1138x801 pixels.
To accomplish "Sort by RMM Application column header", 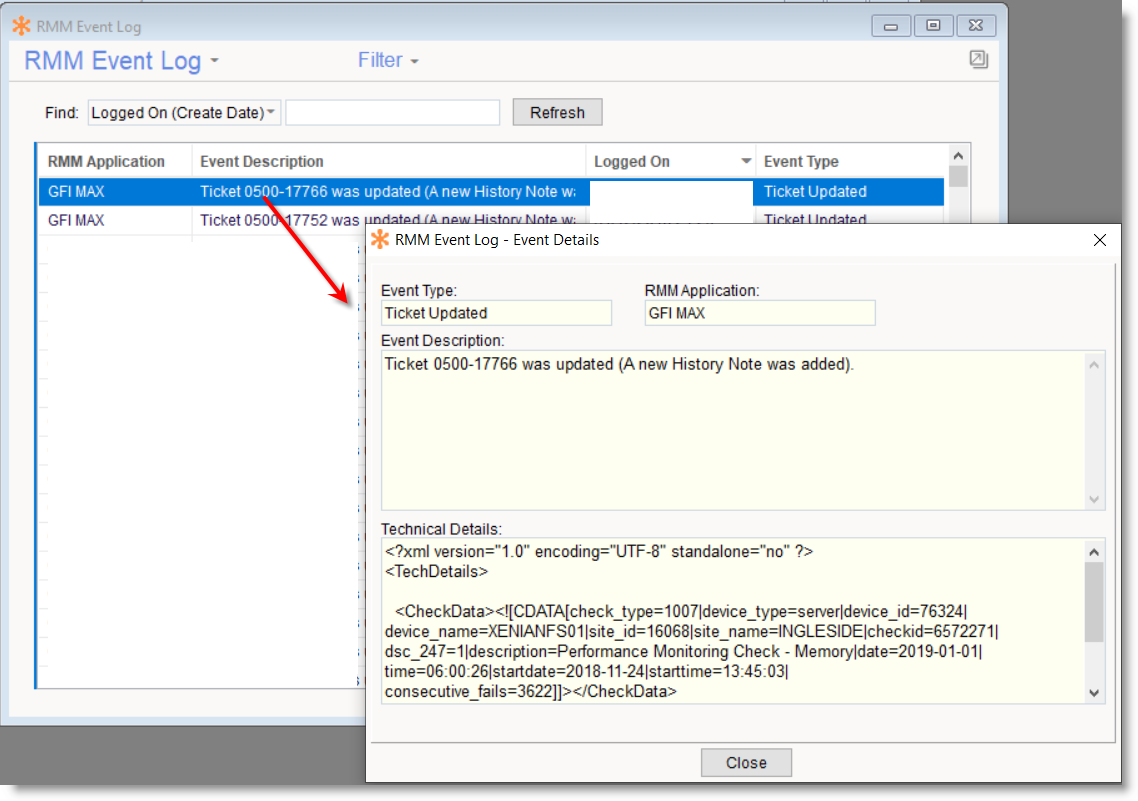I will point(106,162).
